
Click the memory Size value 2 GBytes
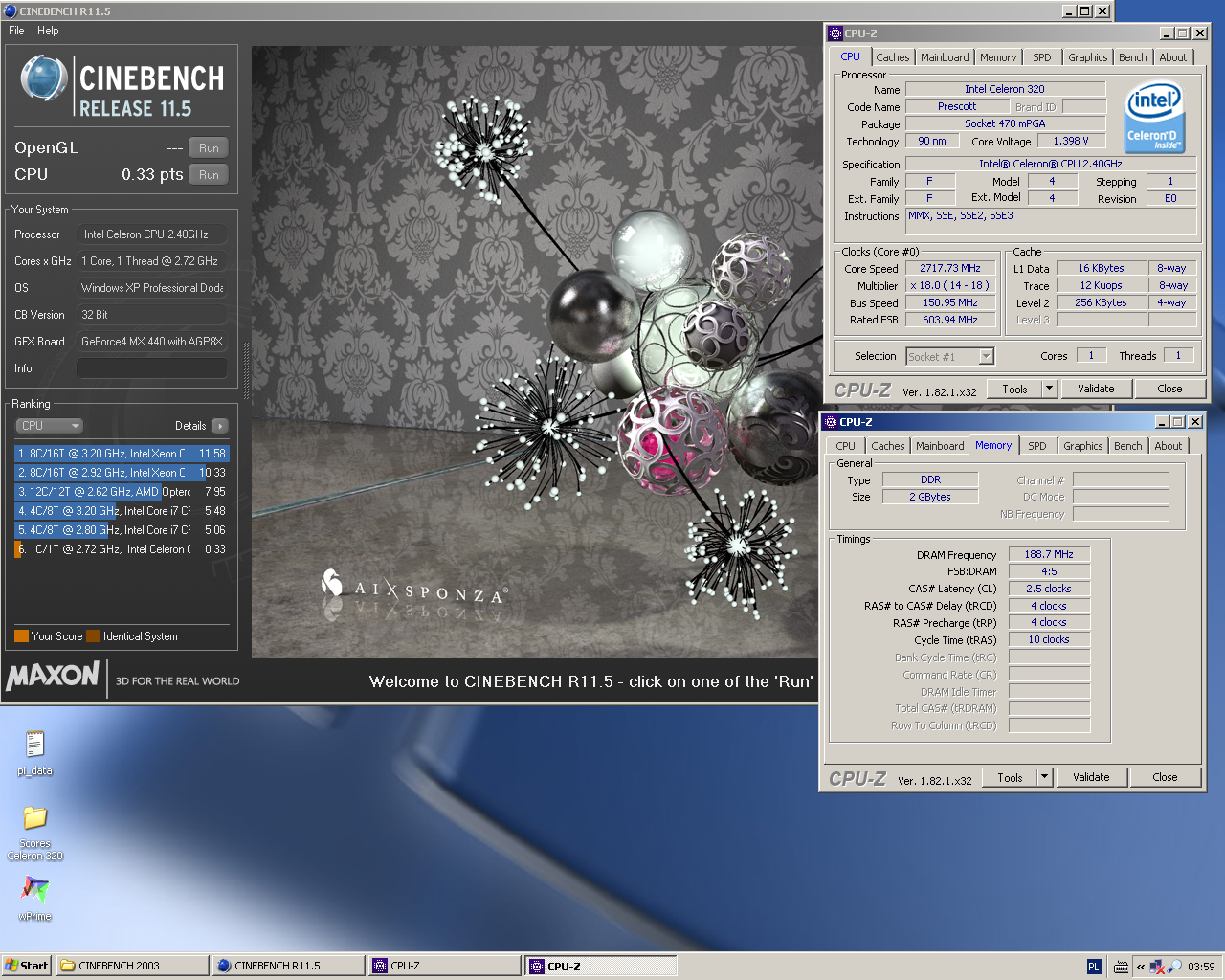click(x=930, y=497)
